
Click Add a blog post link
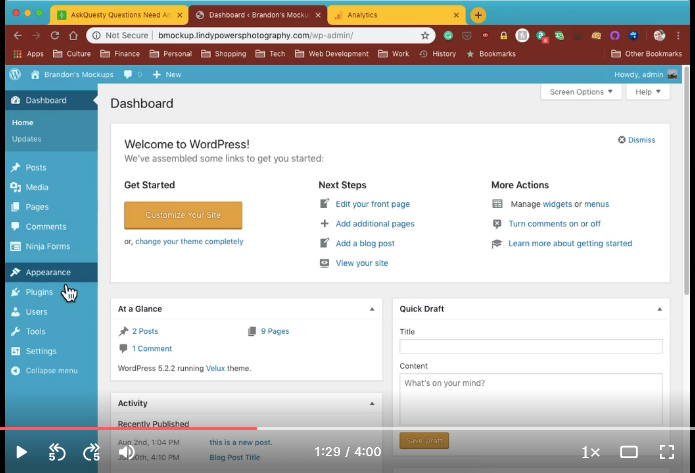365,243
